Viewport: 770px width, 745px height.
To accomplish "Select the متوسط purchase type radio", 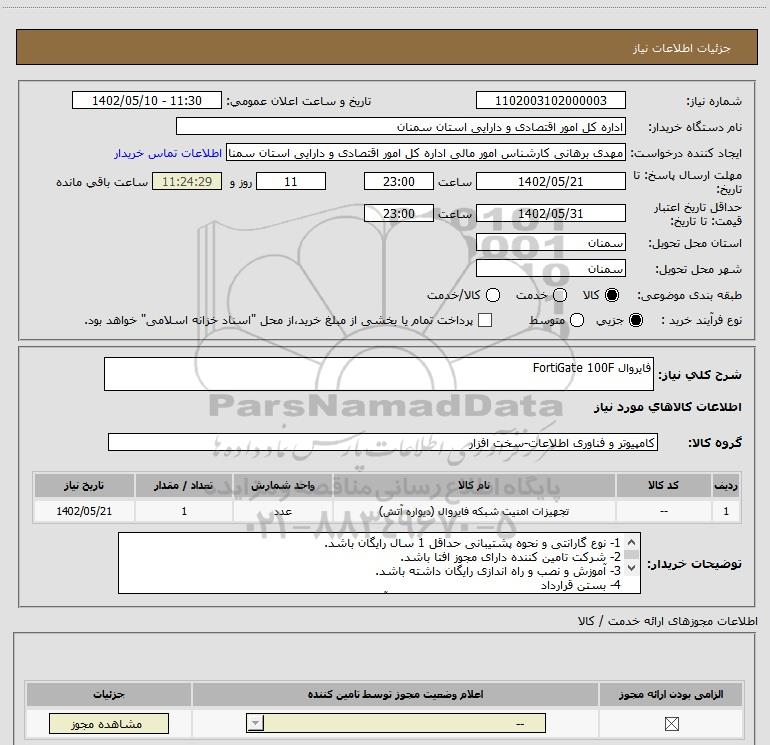I will [577, 320].
